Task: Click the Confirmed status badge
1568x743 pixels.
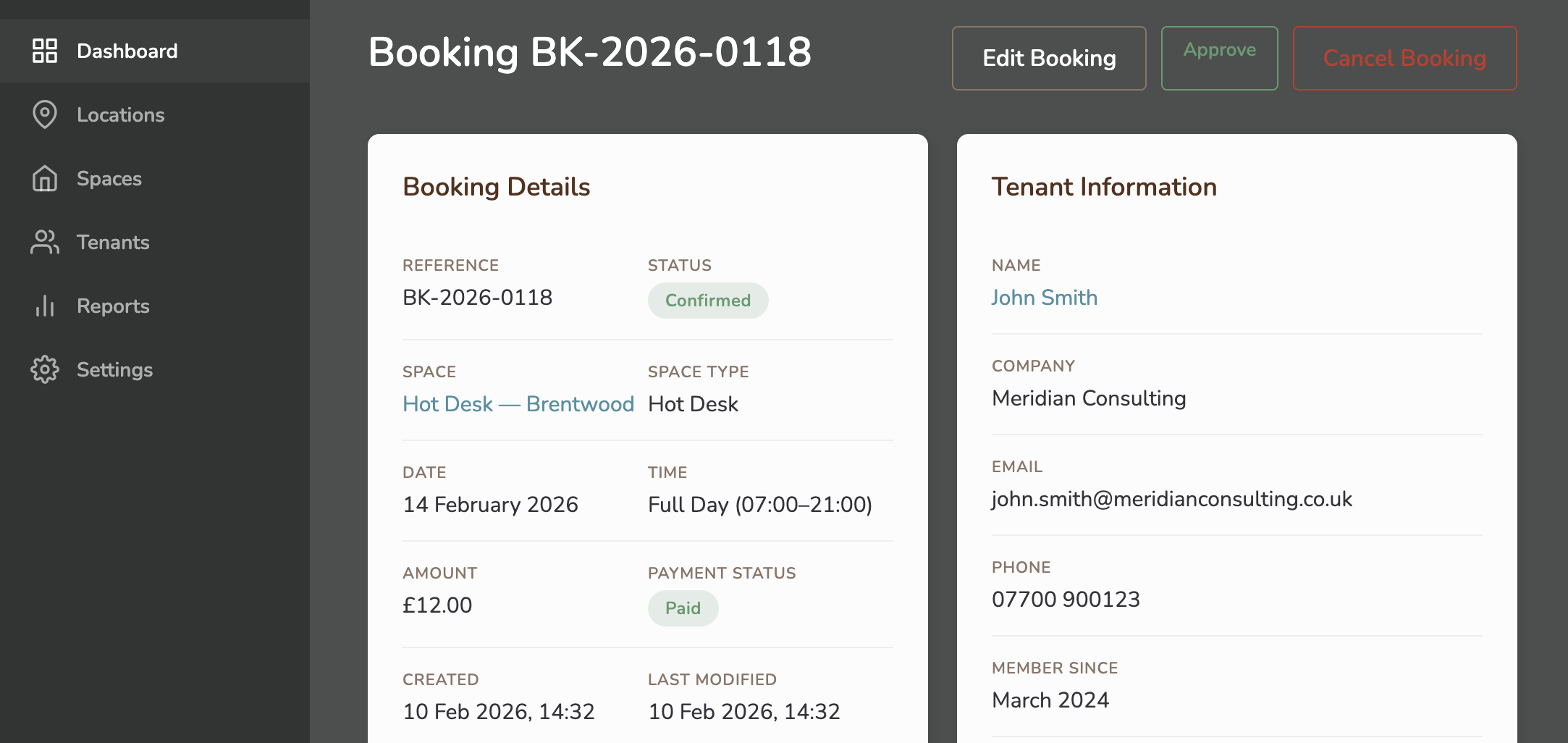Action: pos(708,300)
